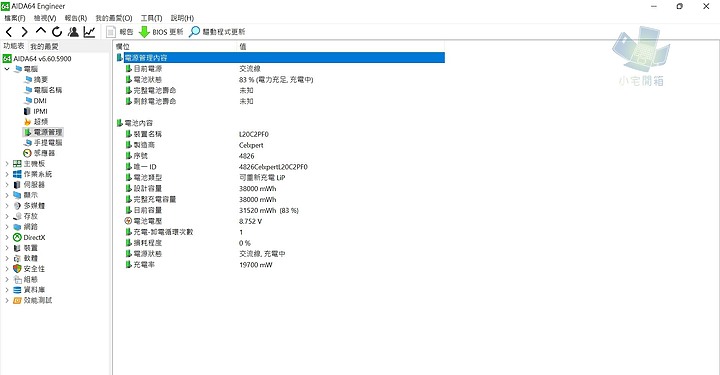
Task: Expand the 作業系統 operating system node
Action: point(7,174)
